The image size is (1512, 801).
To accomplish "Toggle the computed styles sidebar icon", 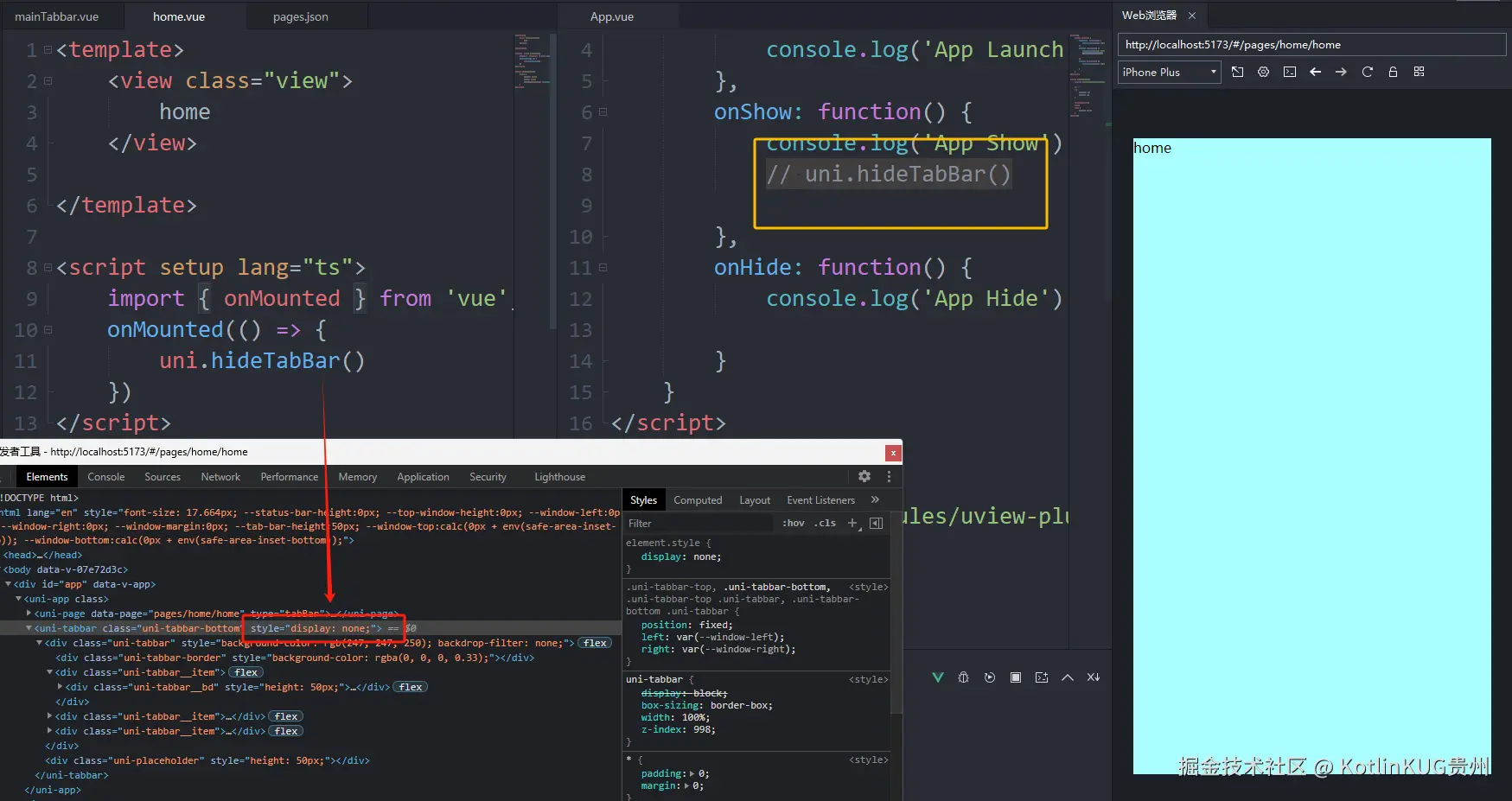I will (876, 524).
